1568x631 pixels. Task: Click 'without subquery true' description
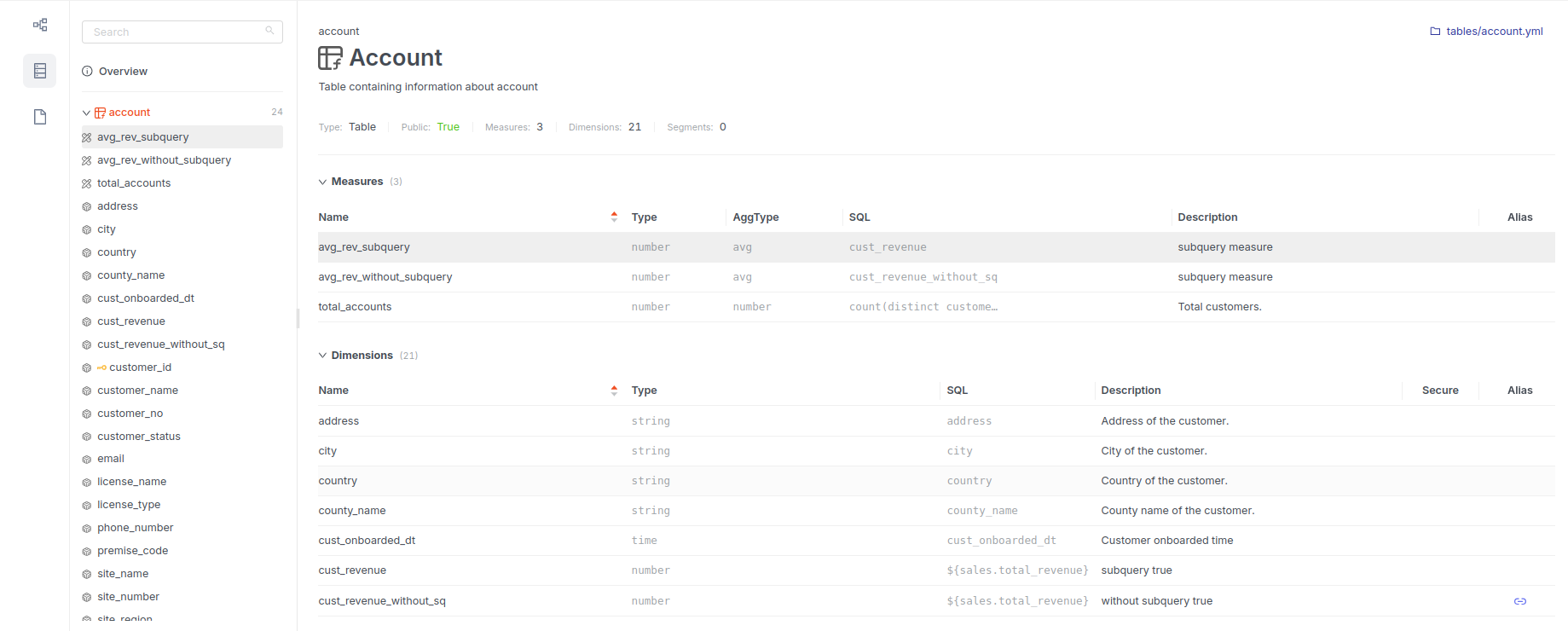click(1156, 601)
